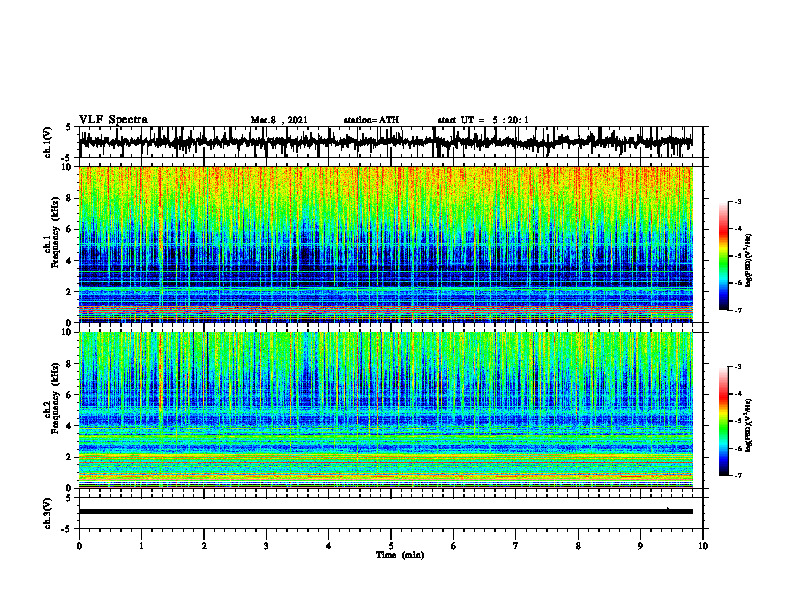Click the ch.1(V) axis label at top
Image resolution: width=792 pixels, height=612 pixels.
pyautogui.click(x=48, y=142)
